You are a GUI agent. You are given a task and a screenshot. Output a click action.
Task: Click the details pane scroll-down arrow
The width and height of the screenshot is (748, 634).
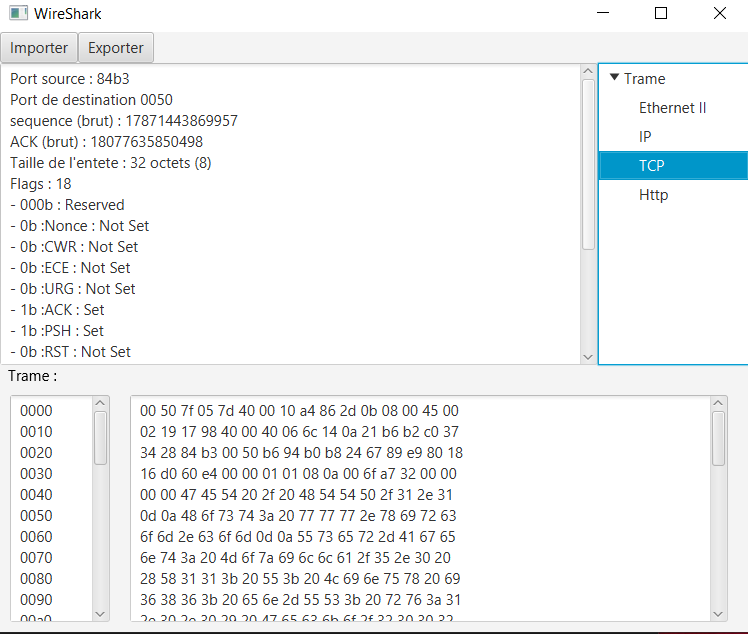click(x=588, y=357)
